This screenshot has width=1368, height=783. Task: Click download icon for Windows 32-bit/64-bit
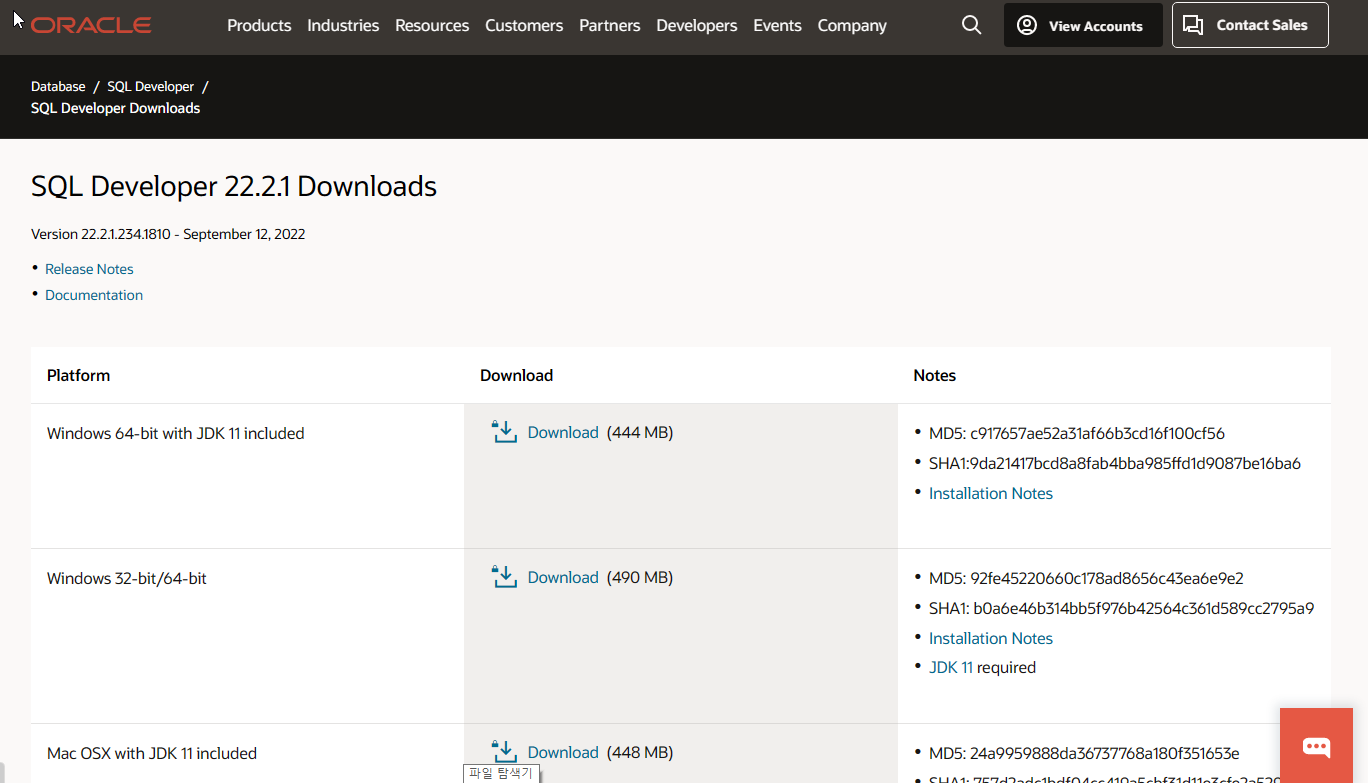coord(505,577)
